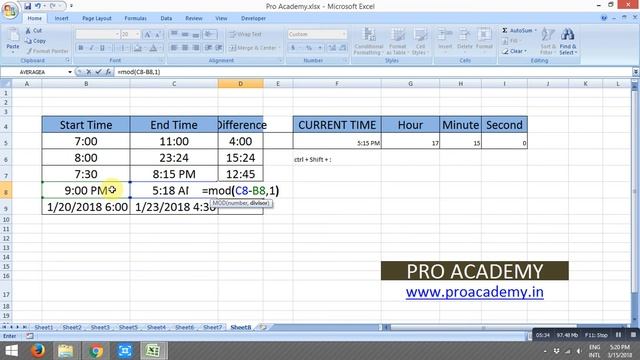Viewport: 640px width, 360px height.
Task: Expand the Paste dropdown arrow
Action: 13,52
